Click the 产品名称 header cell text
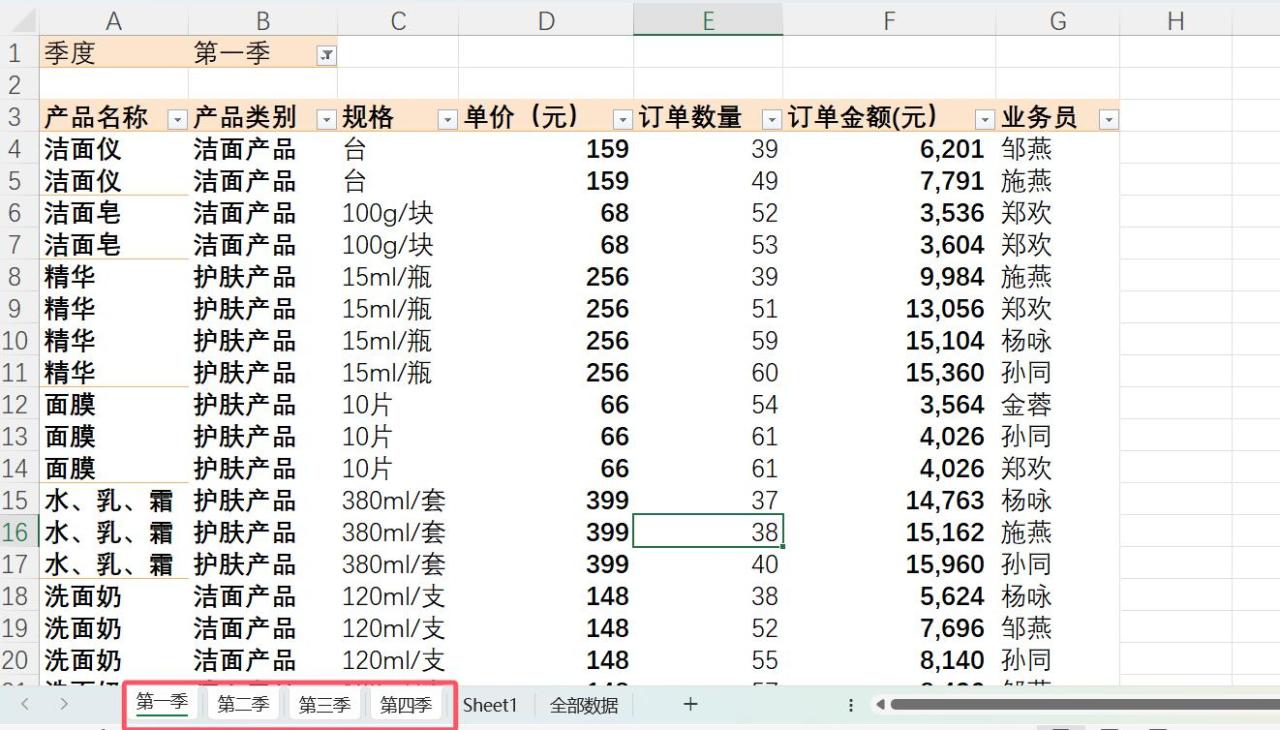Viewport: 1280px width, 730px height. coord(95,117)
